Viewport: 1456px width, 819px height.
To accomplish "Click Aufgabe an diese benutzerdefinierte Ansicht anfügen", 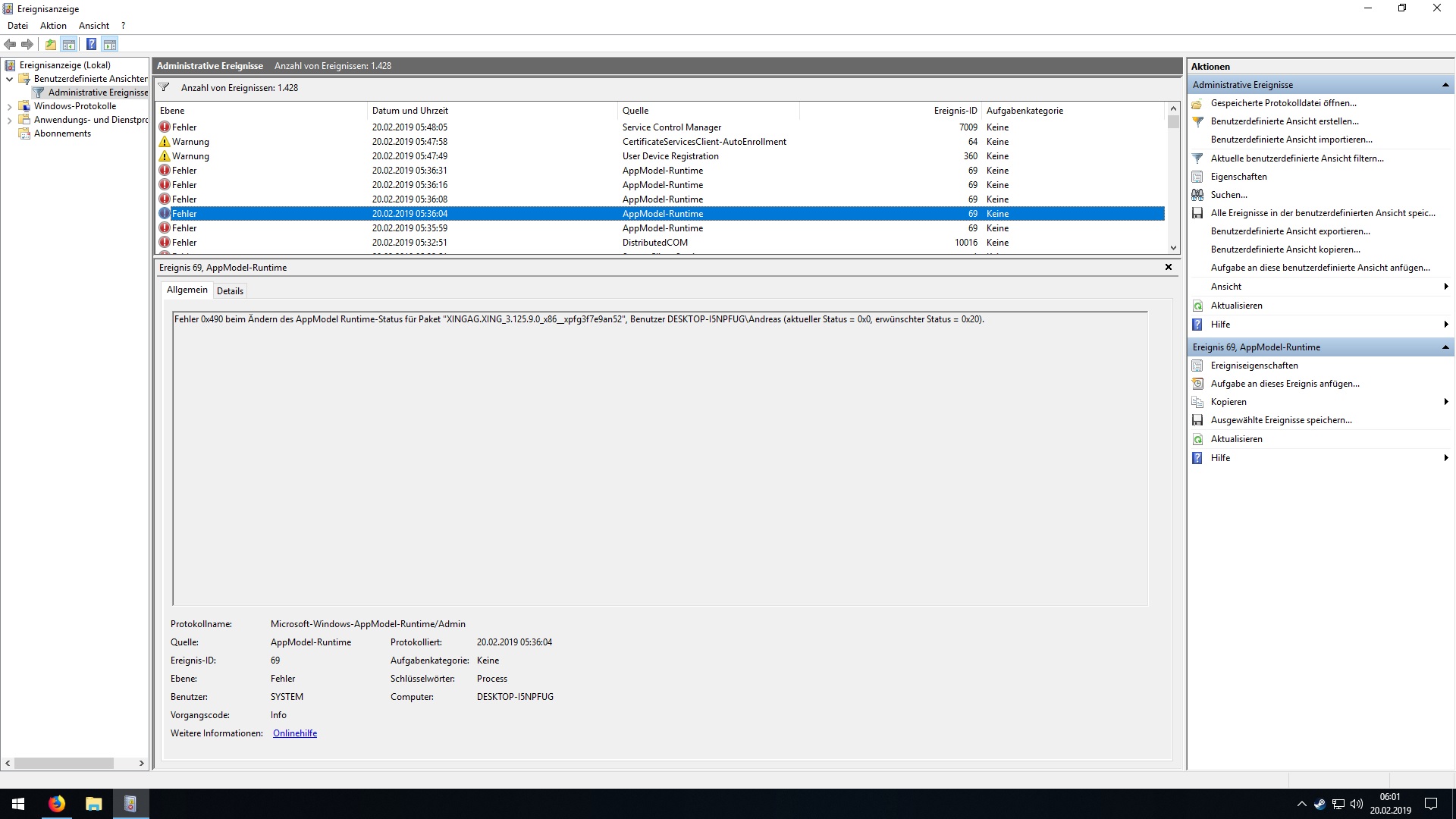I will 1320,268.
